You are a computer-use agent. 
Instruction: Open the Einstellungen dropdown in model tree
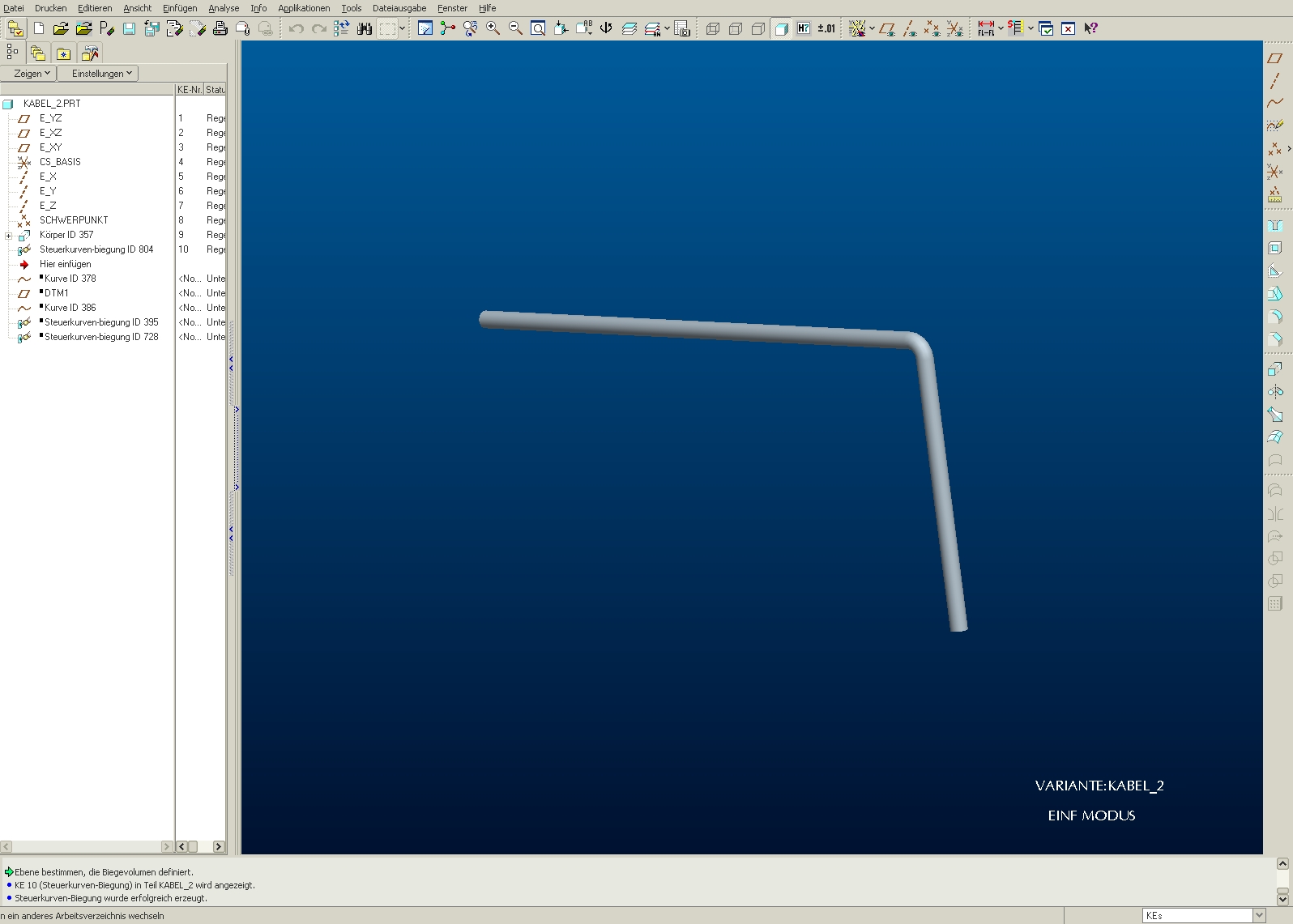(98, 74)
